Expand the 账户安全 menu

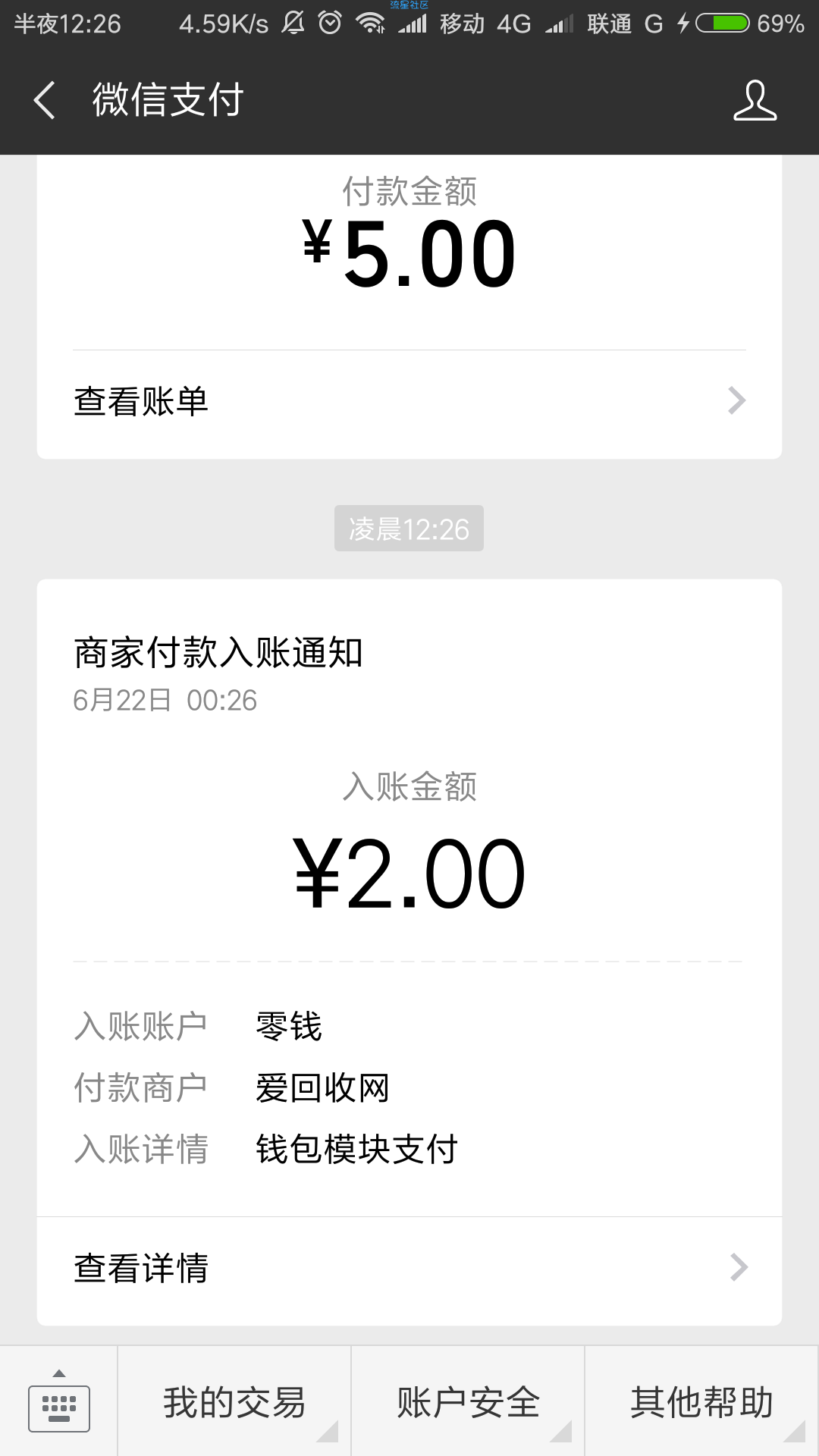click(x=468, y=1402)
